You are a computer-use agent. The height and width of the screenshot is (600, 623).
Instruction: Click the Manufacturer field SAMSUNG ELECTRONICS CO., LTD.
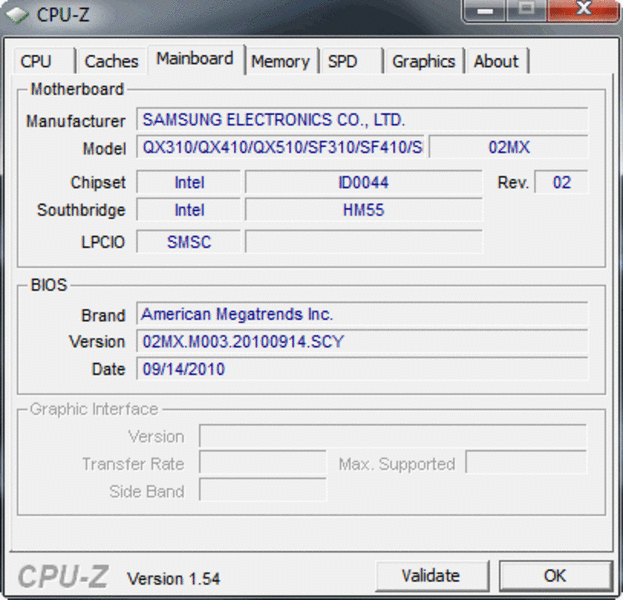coord(362,119)
